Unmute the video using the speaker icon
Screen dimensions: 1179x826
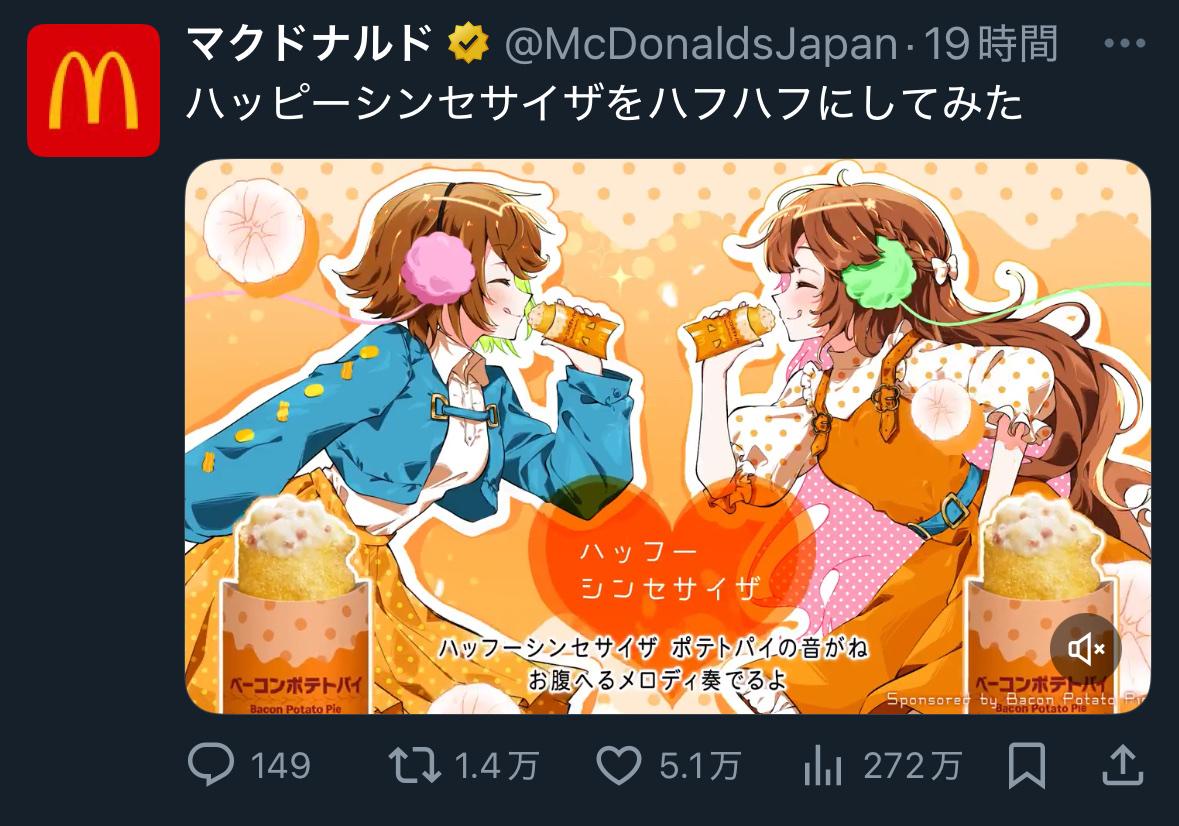pyautogui.click(x=1086, y=649)
